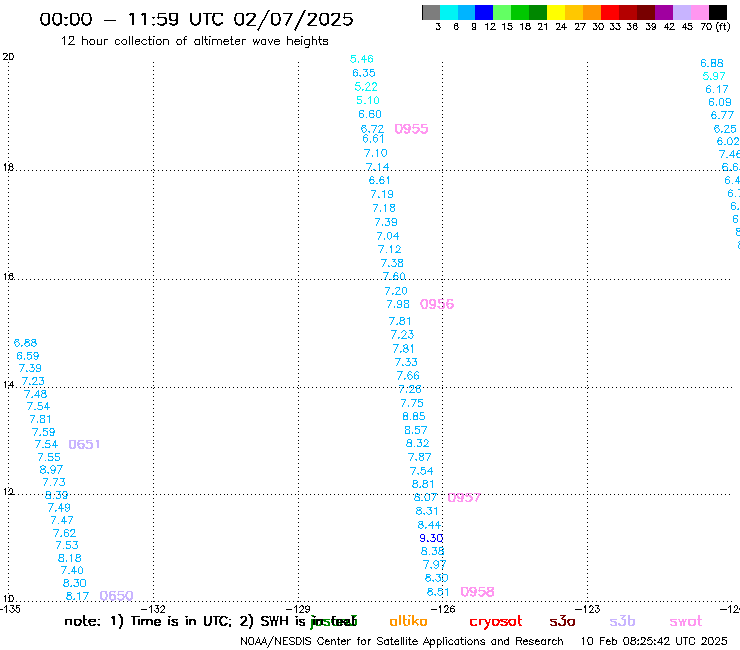Click the wave height value 6.60
The height and width of the screenshot is (650, 740).
370,114
